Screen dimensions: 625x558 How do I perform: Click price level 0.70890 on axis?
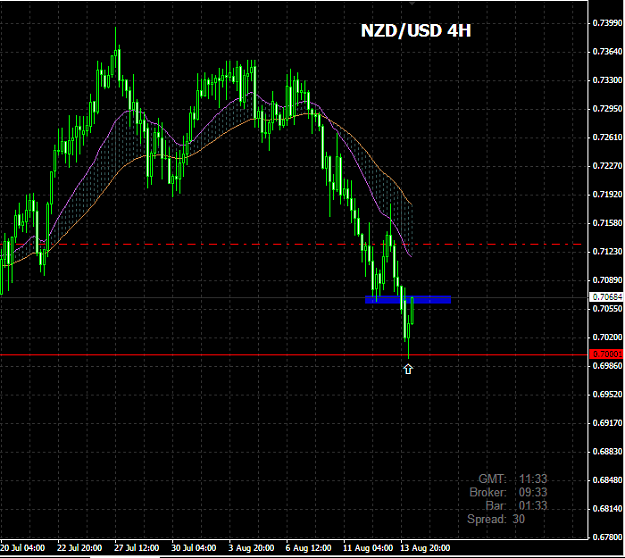pyautogui.click(x=607, y=280)
